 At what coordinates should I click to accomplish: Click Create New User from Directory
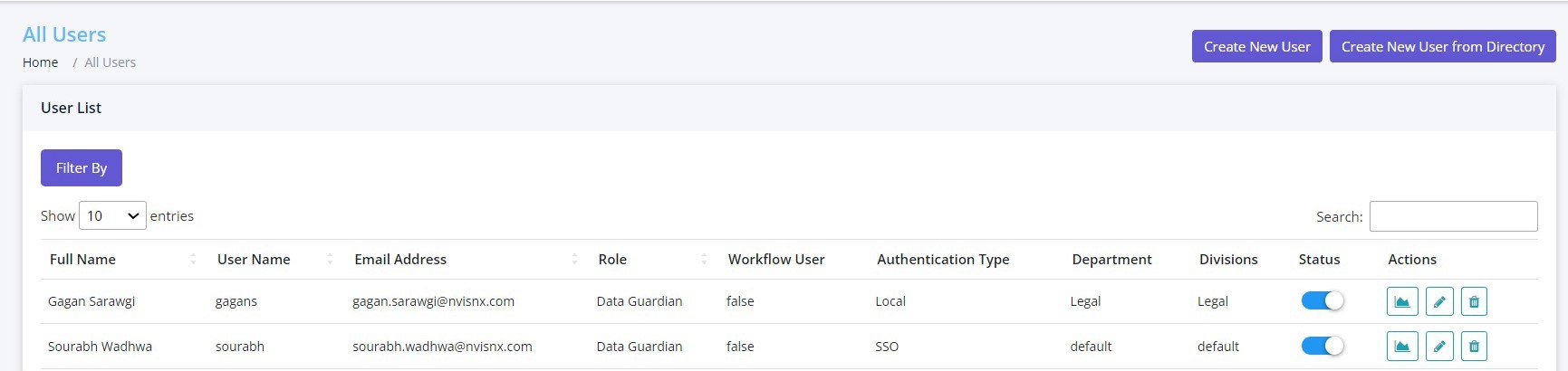(x=1443, y=46)
